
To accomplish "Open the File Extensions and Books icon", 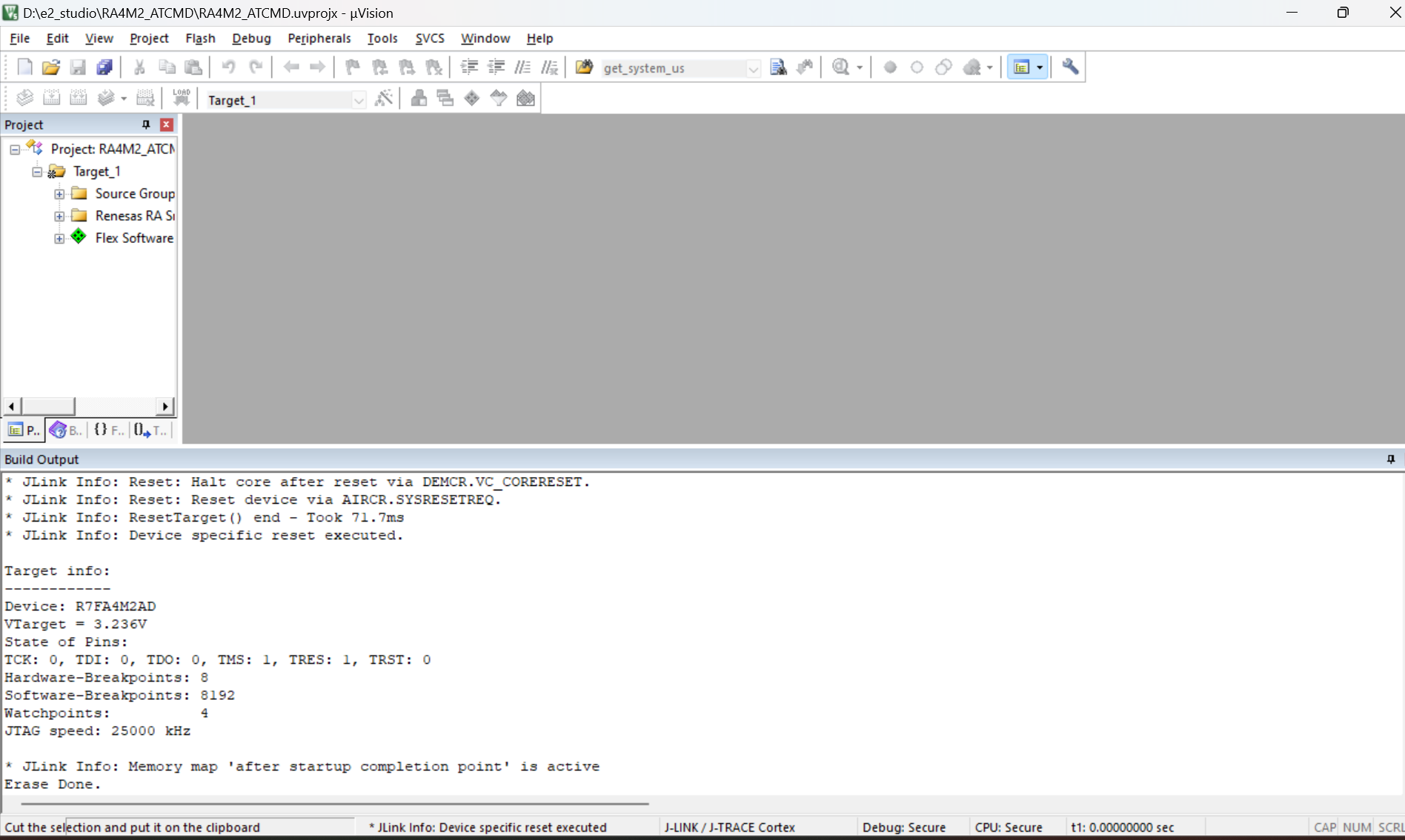I will pos(419,99).
